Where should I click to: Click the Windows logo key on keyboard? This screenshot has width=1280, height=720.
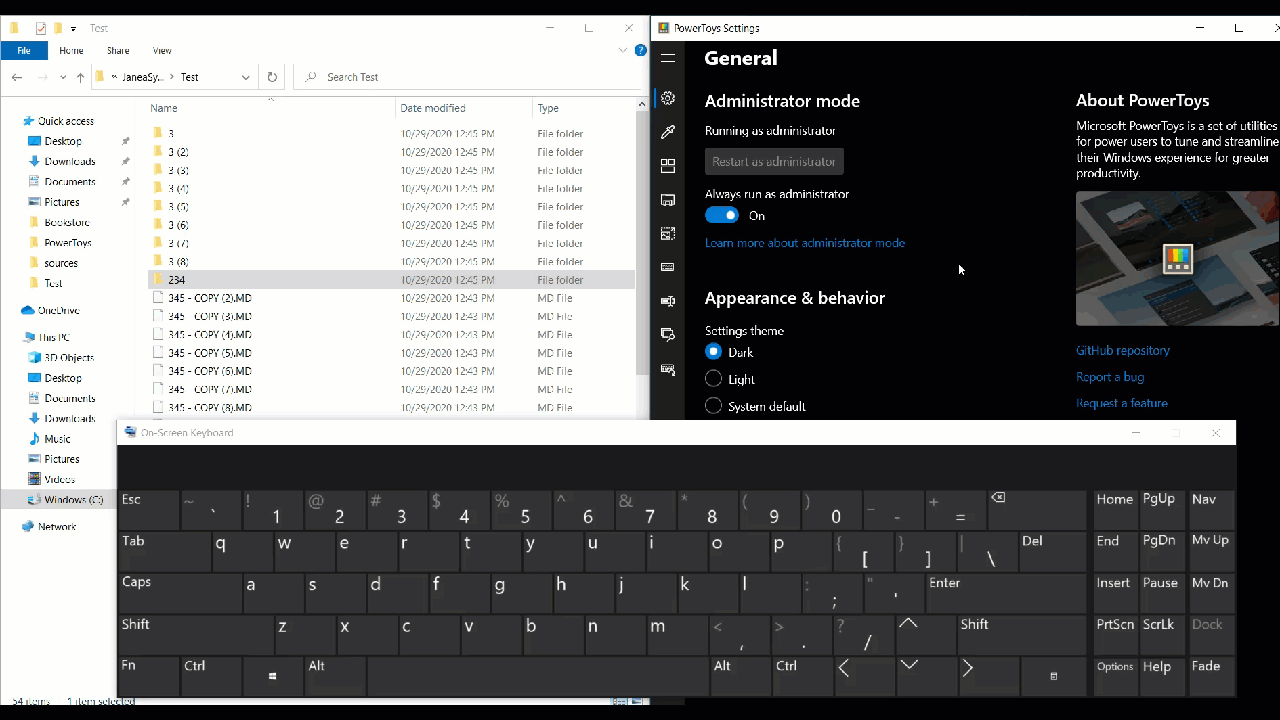pyautogui.click(x=273, y=676)
